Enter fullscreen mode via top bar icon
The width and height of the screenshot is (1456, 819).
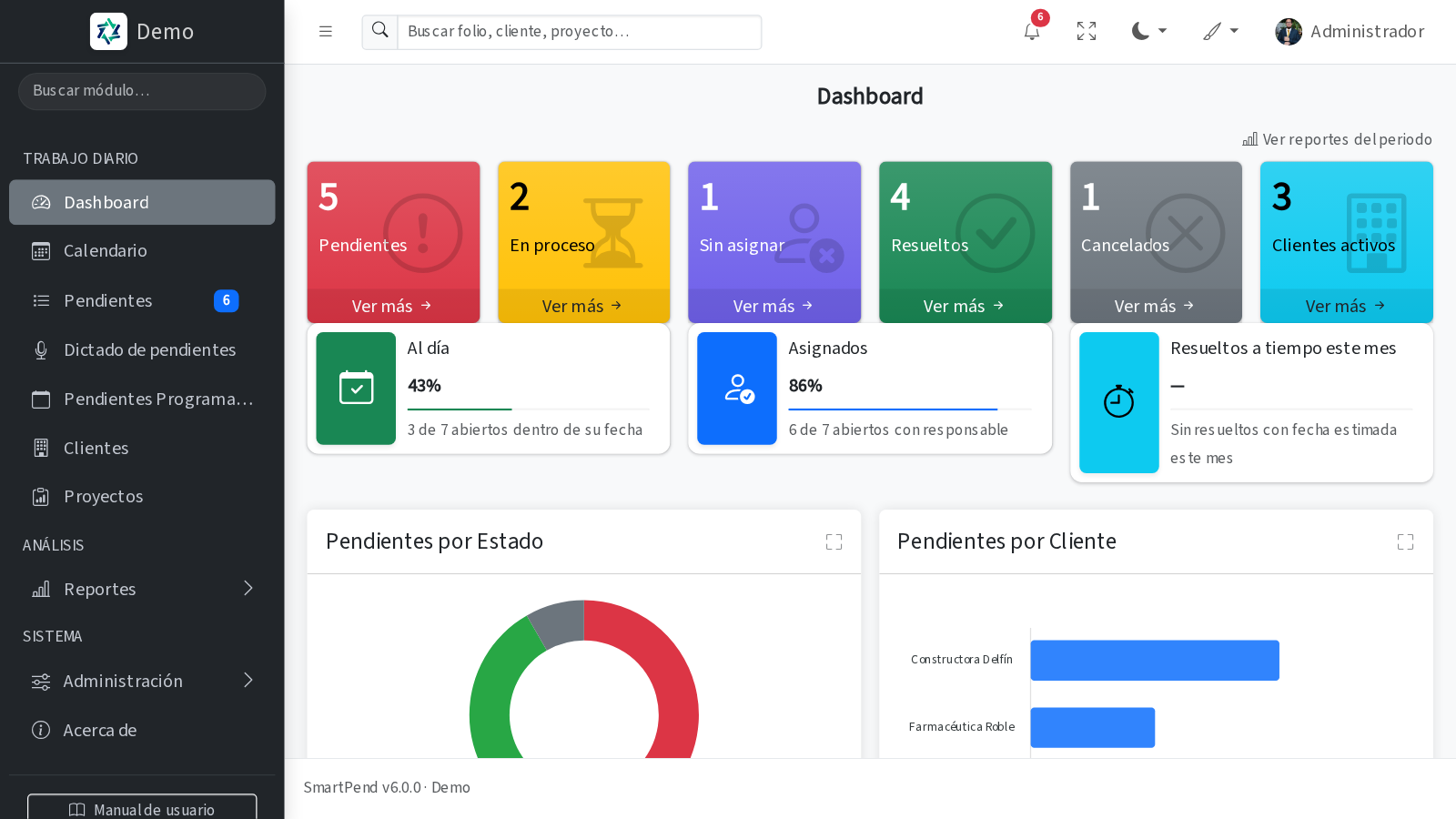coord(1087,32)
